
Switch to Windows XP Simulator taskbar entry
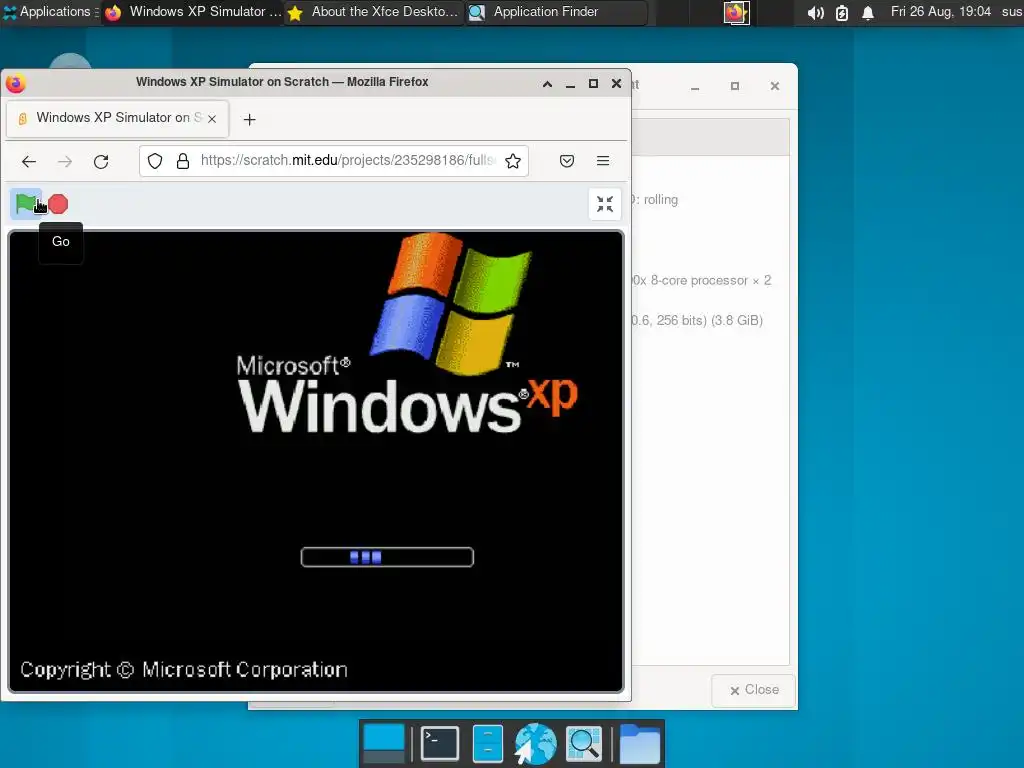click(193, 12)
